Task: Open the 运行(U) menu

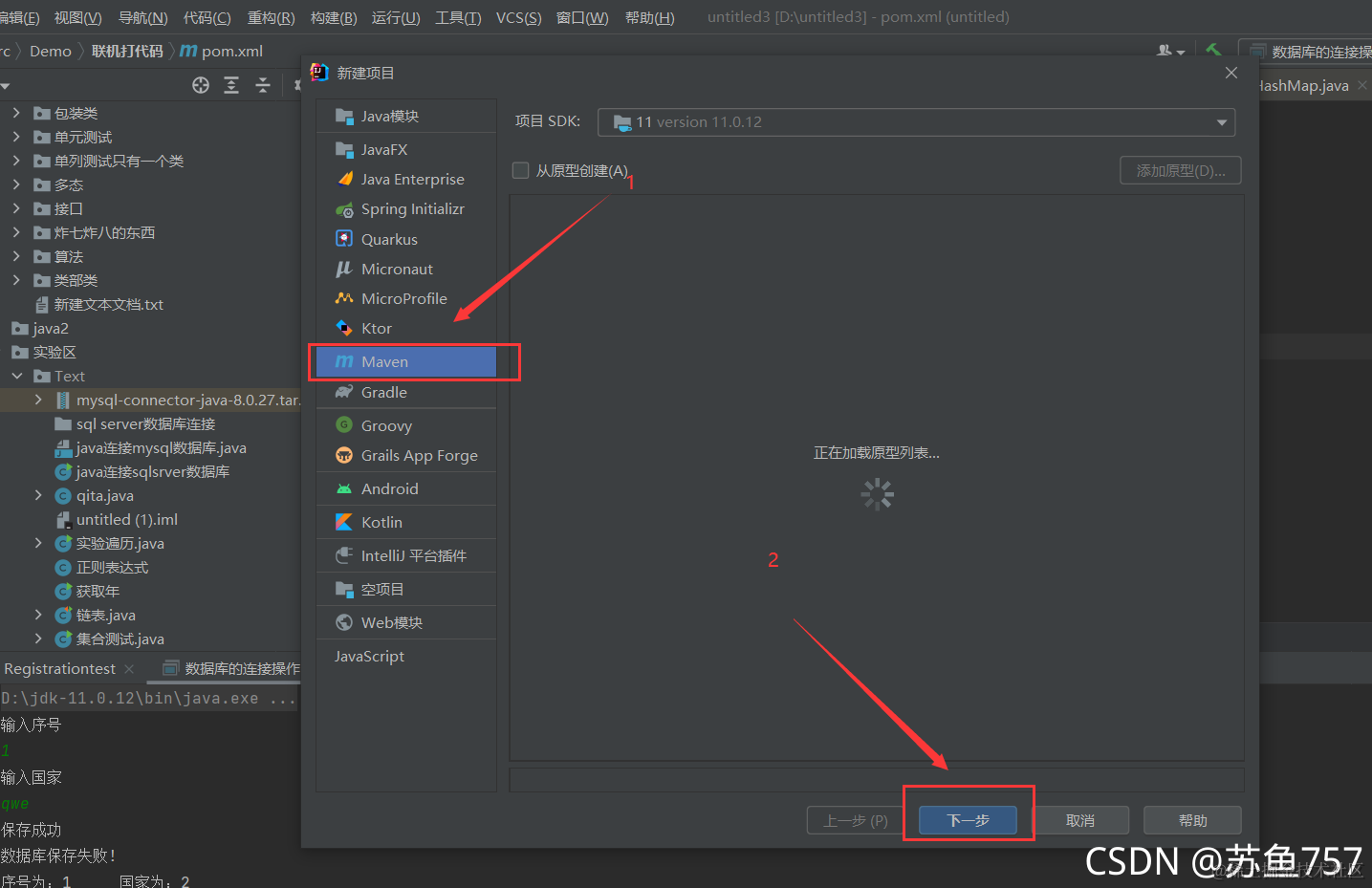Action: pos(396,17)
